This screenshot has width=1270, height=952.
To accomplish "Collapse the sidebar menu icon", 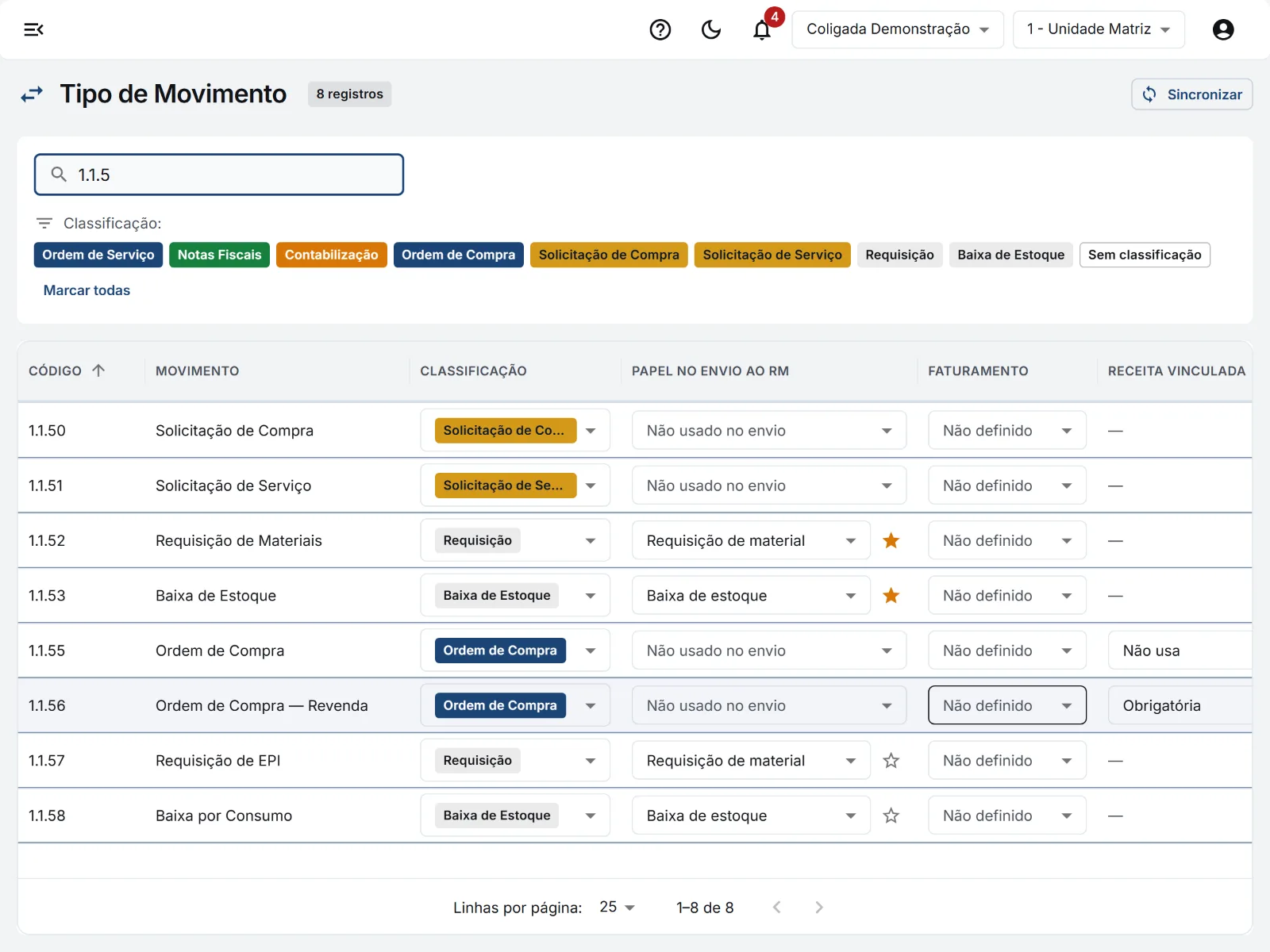I will coord(33,29).
